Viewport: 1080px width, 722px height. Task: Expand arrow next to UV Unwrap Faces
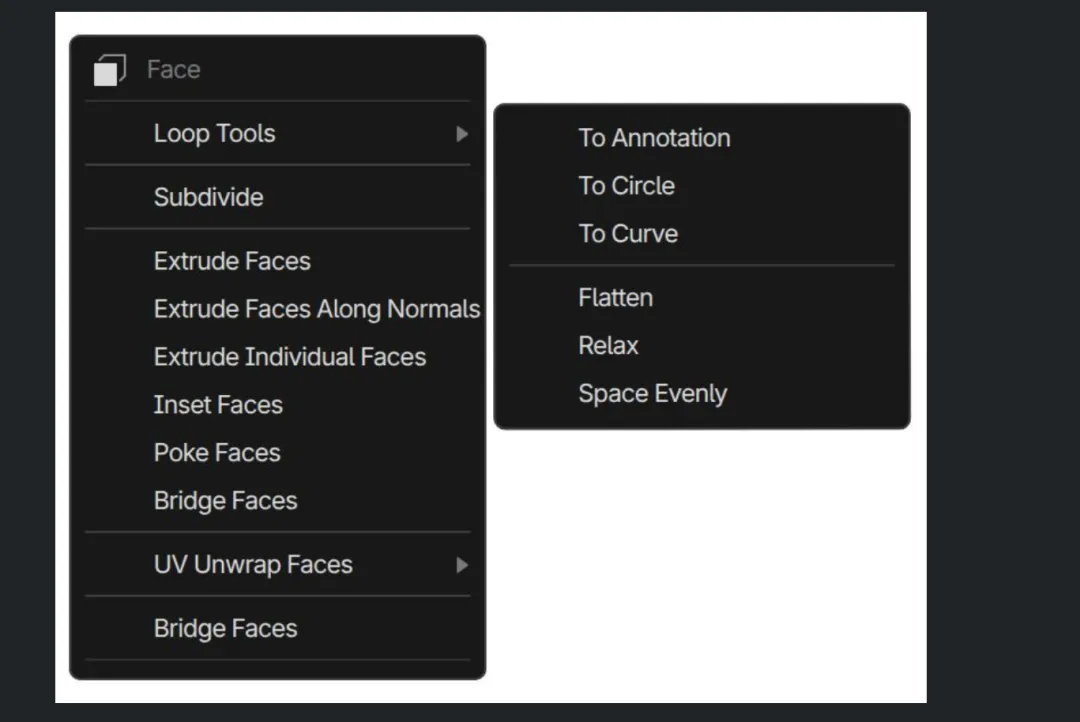coord(461,565)
